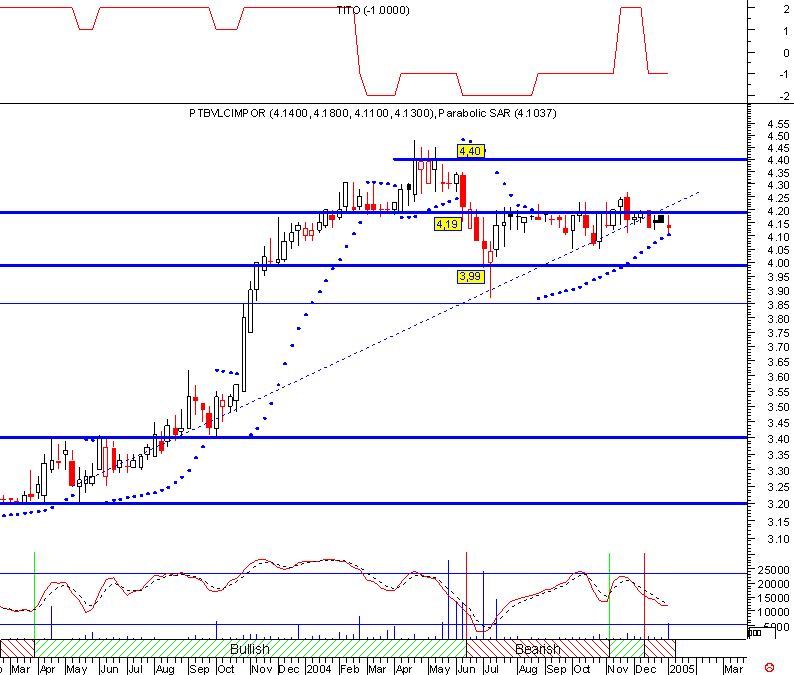Select the thick blue horizontal line at 3.40

coord(374,438)
